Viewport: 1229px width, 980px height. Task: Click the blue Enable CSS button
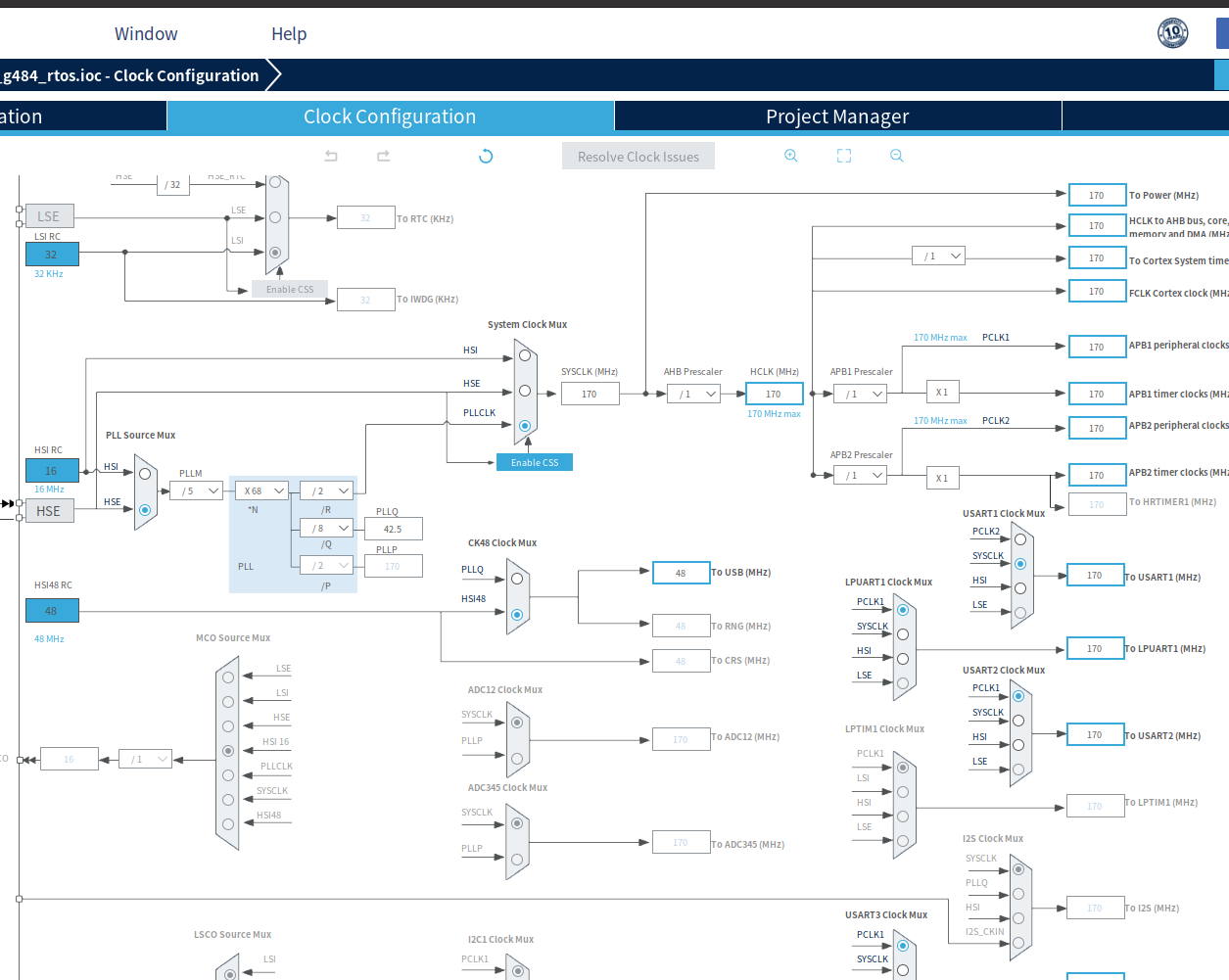(x=535, y=462)
